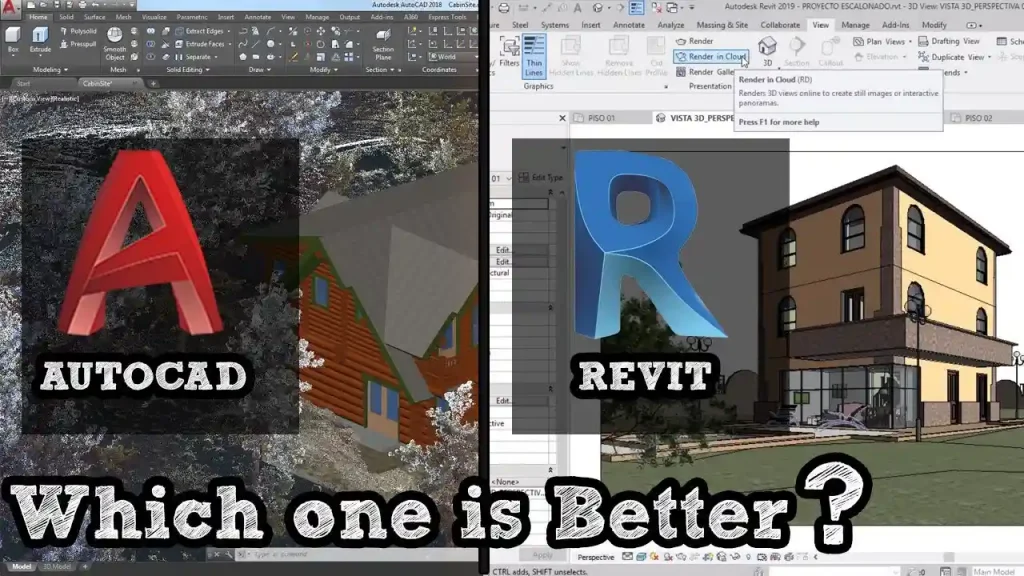1024x576 pixels.
Task: Toggle Thin Lines in Graphics panel
Action: (534, 56)
